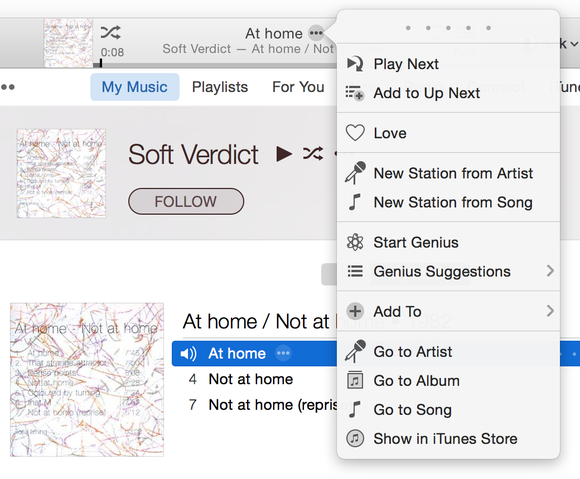Screen dimensions: 580x479
Task: Click the now-playing album artwork thumbnail
Action: click(68, 43)
